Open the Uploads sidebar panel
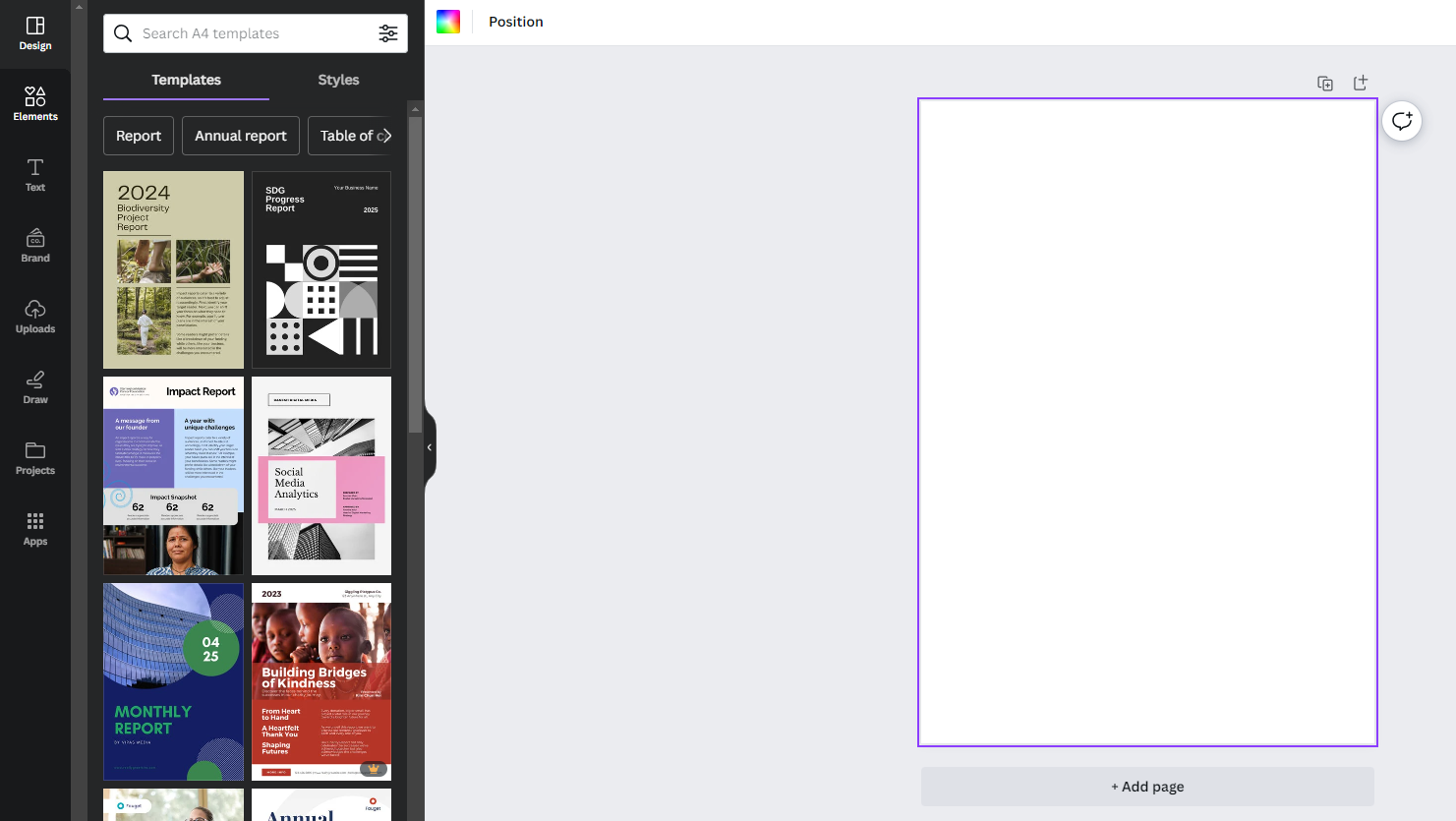 point(35,317)
